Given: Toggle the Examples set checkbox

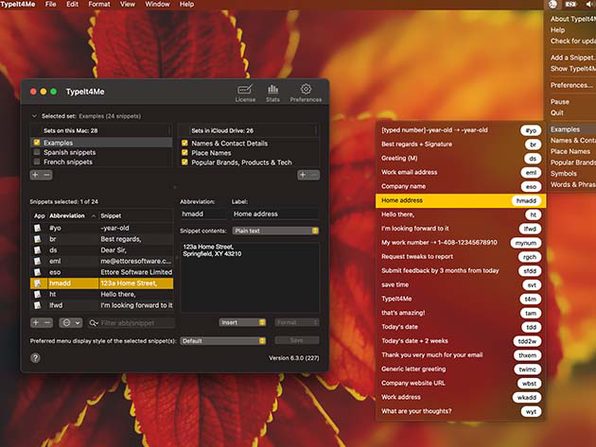Looking at the screenshot, I should (x=37, y=143).
